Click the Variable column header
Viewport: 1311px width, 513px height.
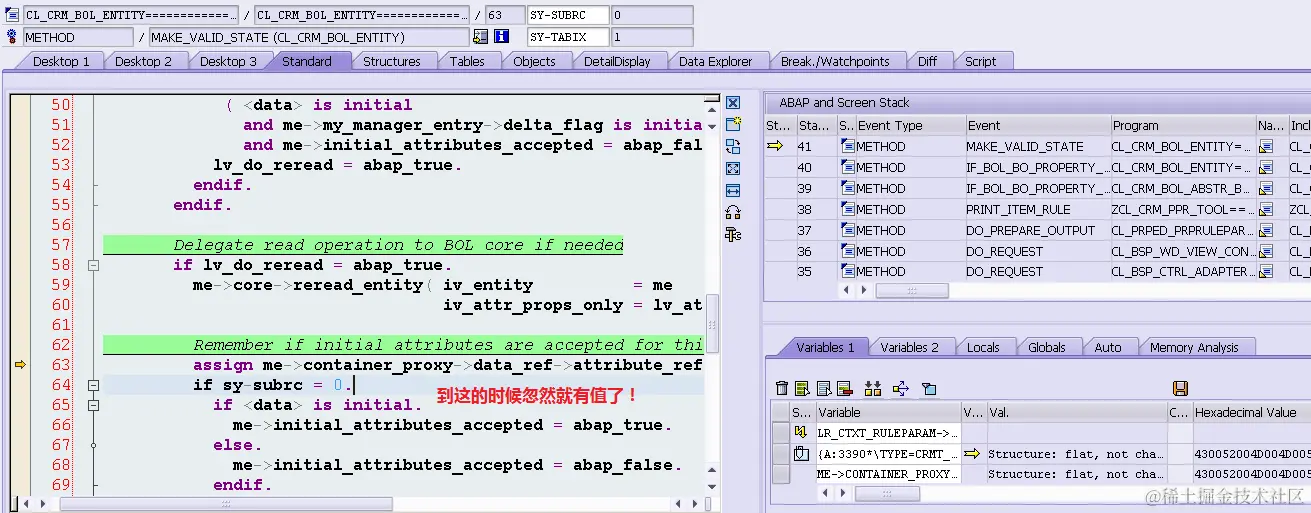888,412
